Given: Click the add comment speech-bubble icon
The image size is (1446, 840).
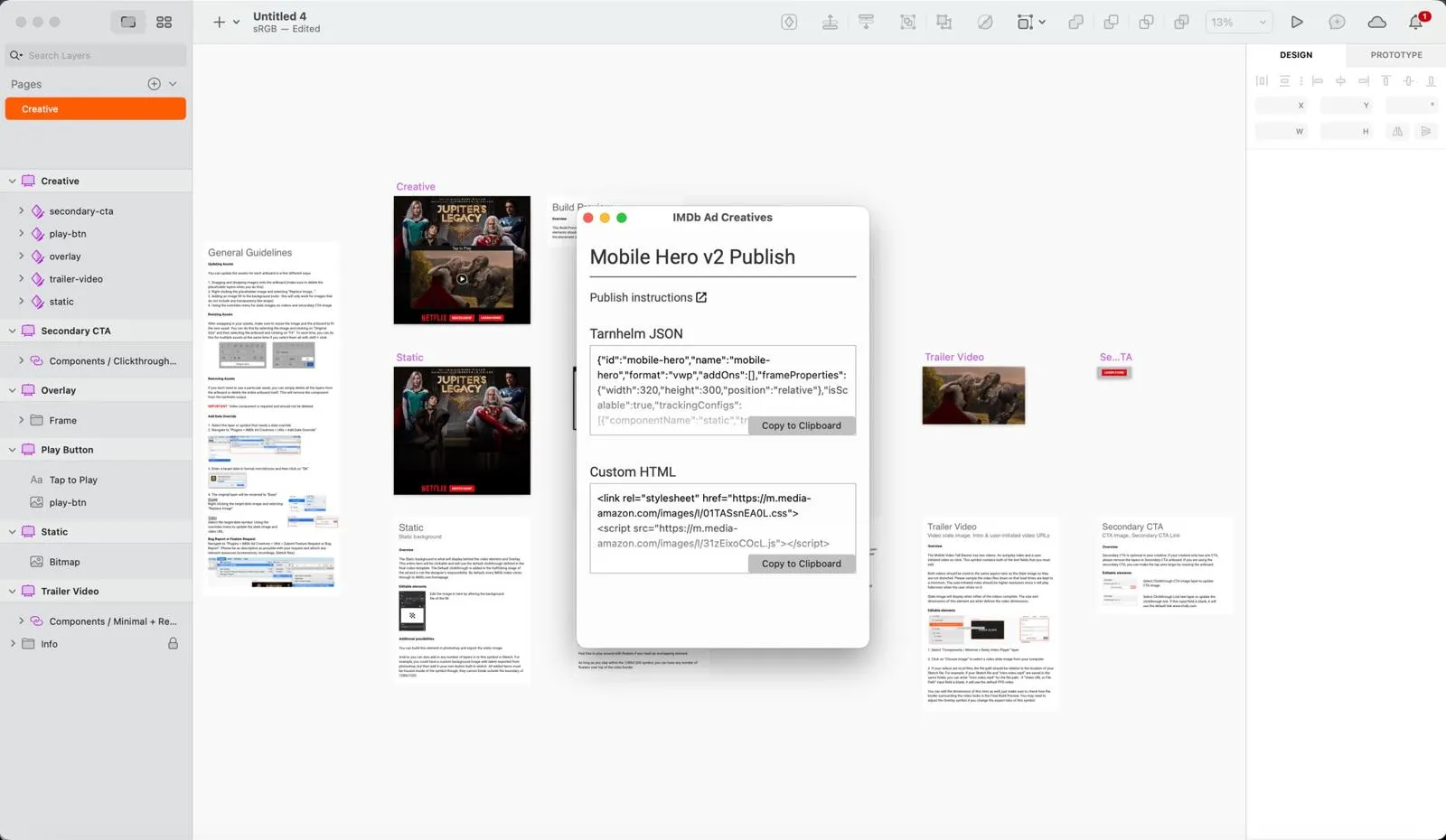Looking at the screenshot, I should pyautogui.click(x=1337, y=22).
